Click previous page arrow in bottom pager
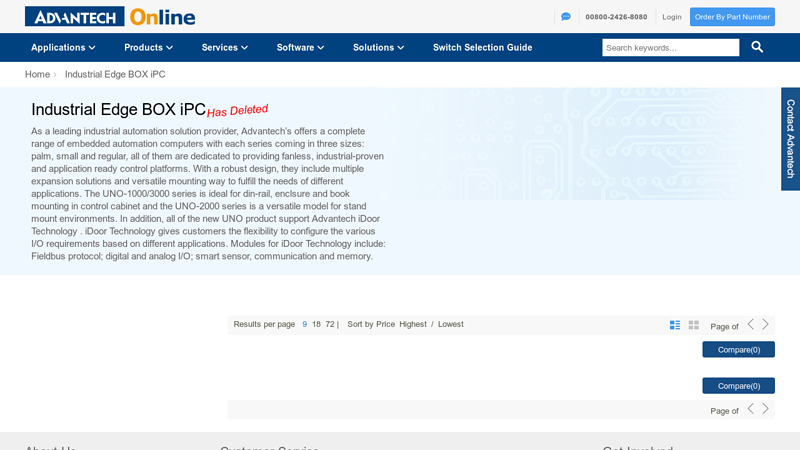The width and height of the screenshot is (800, 450). tap(751, 409)
